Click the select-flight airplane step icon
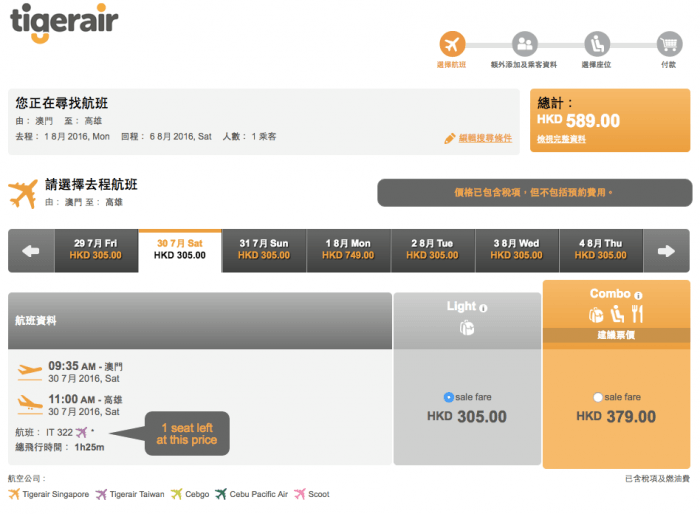This screenshot has width=700, height=514. [x=452, y=45]
